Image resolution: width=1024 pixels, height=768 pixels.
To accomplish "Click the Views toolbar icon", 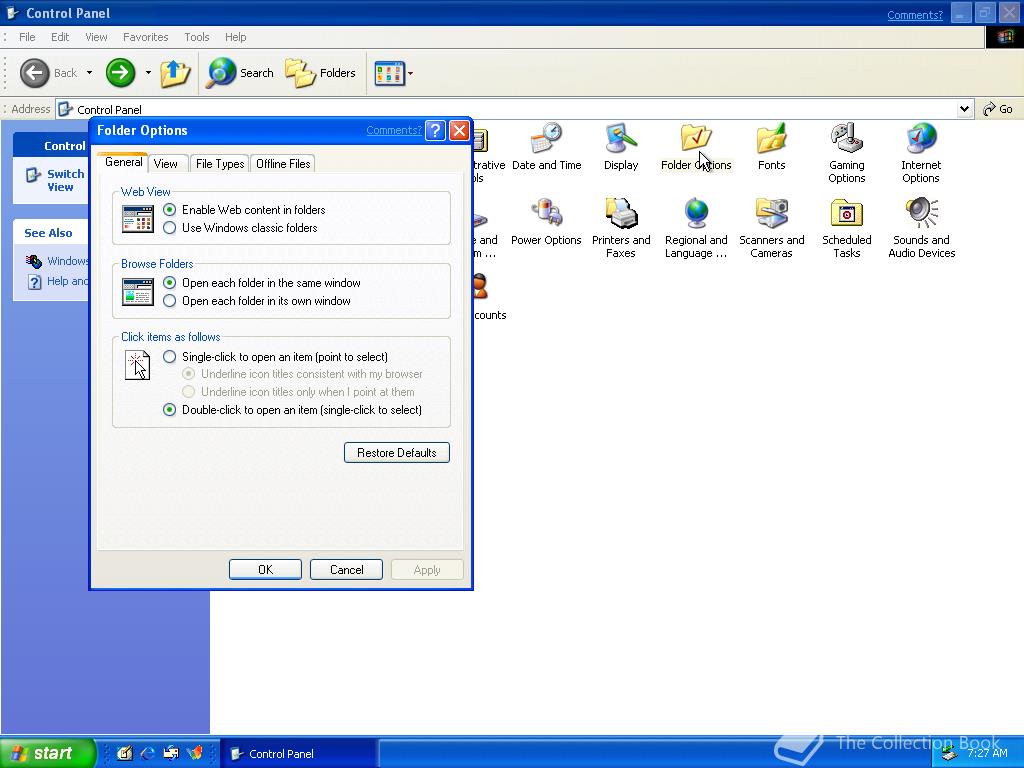I will pyautogui.click(x=389, y=73).
